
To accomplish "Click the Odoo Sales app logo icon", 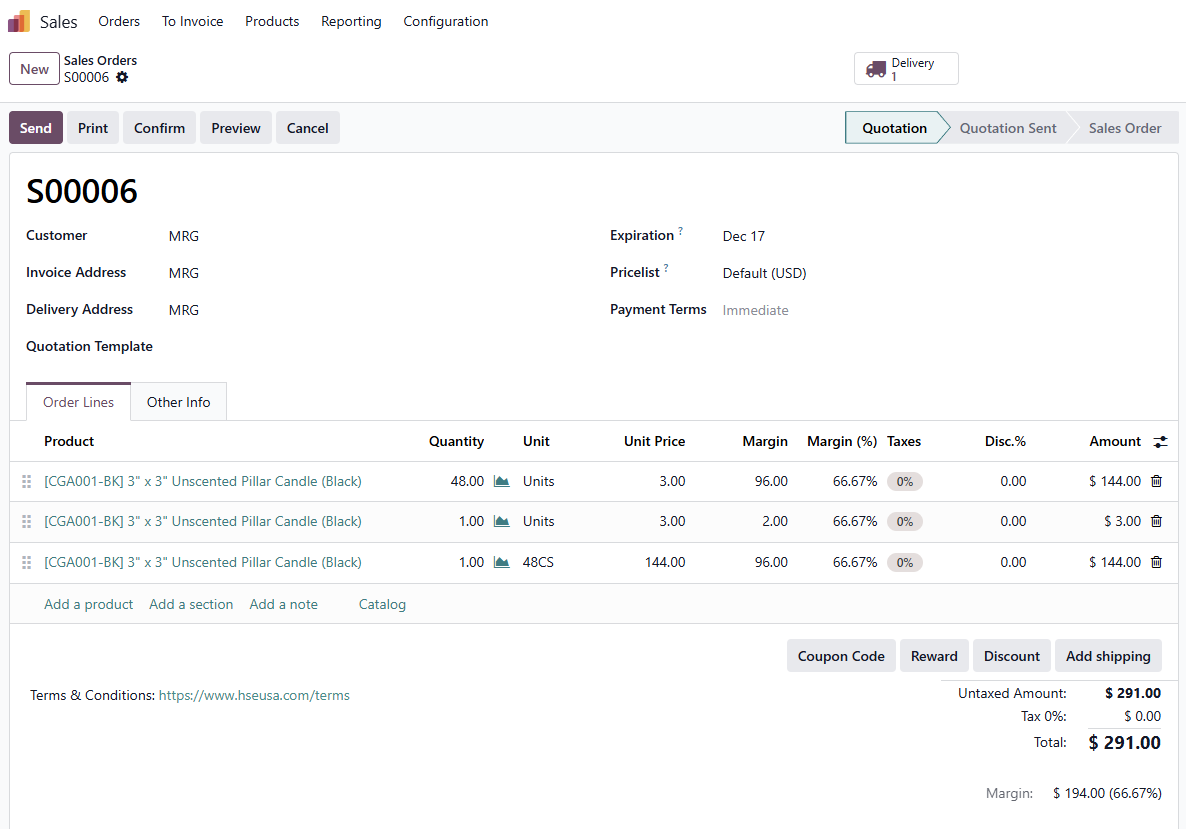I will (x=19, y=21).
